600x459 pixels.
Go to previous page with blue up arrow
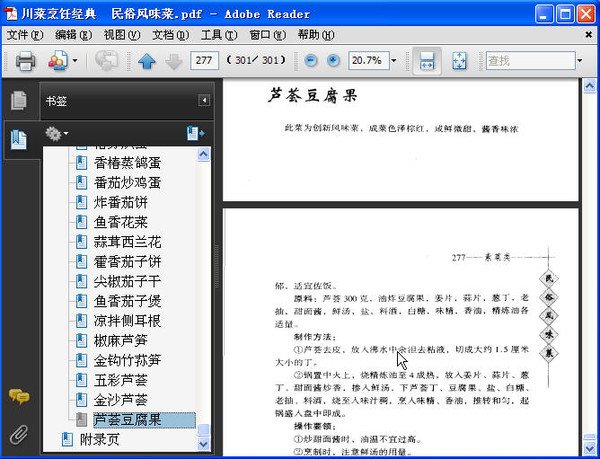[147, 60]
